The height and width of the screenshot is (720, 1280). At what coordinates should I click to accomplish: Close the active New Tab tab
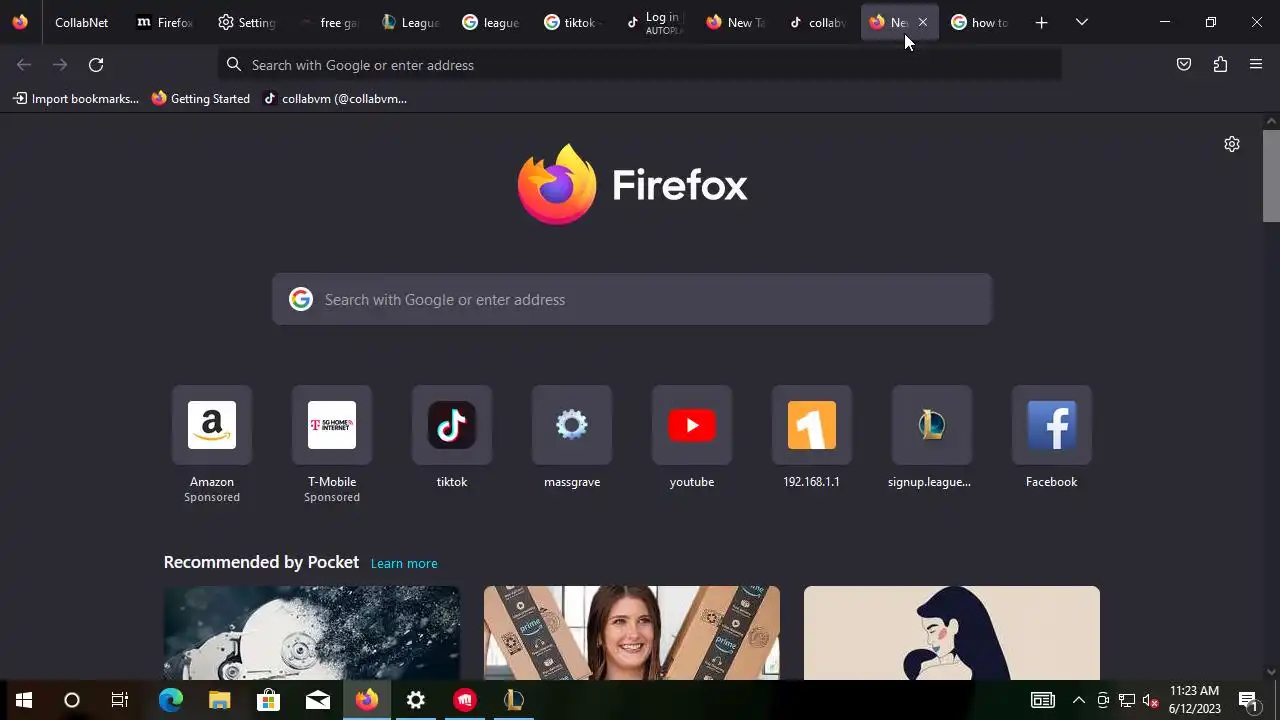pos(922,22)
